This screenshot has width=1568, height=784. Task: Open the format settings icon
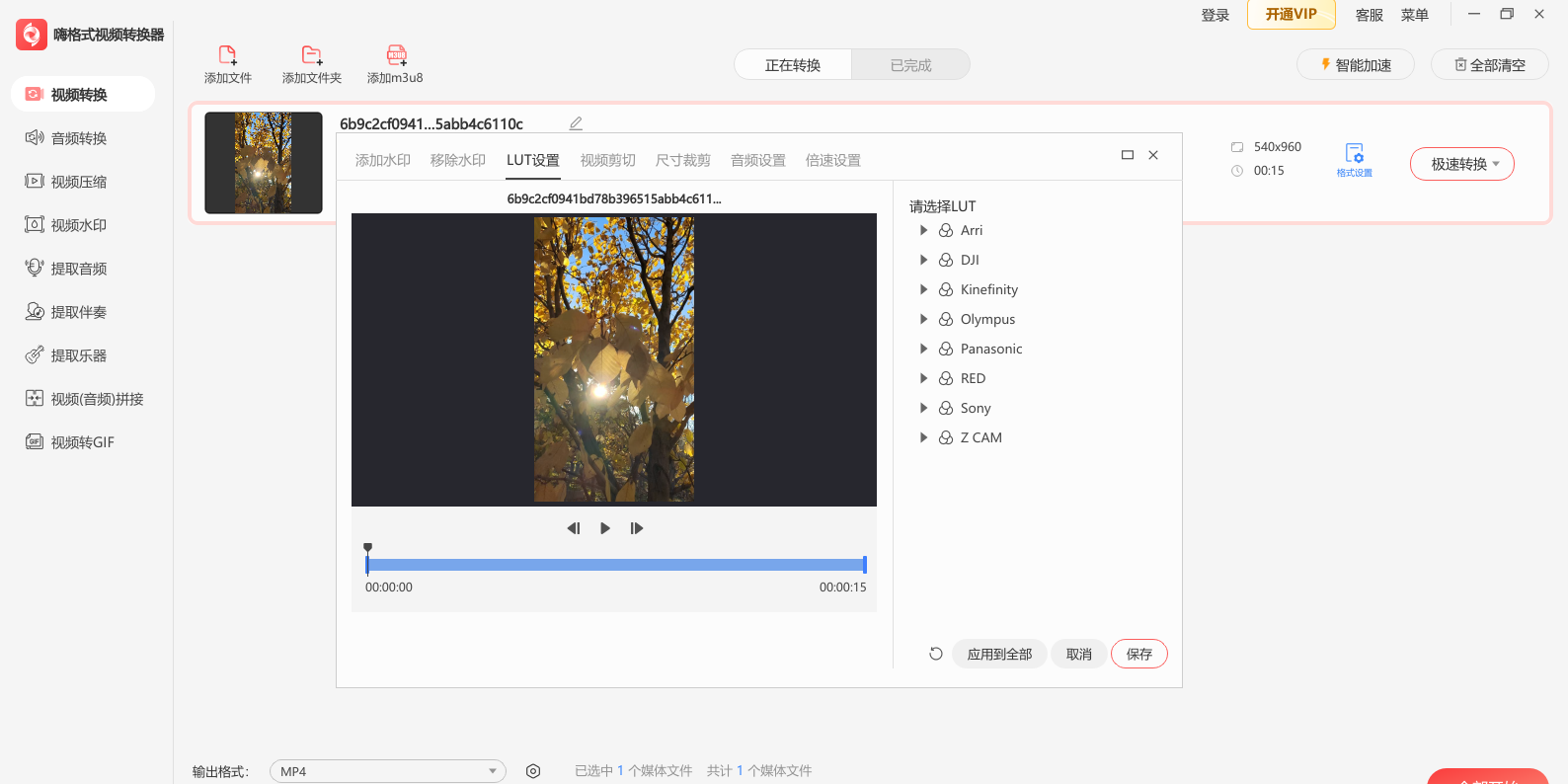click(1354, 155)
